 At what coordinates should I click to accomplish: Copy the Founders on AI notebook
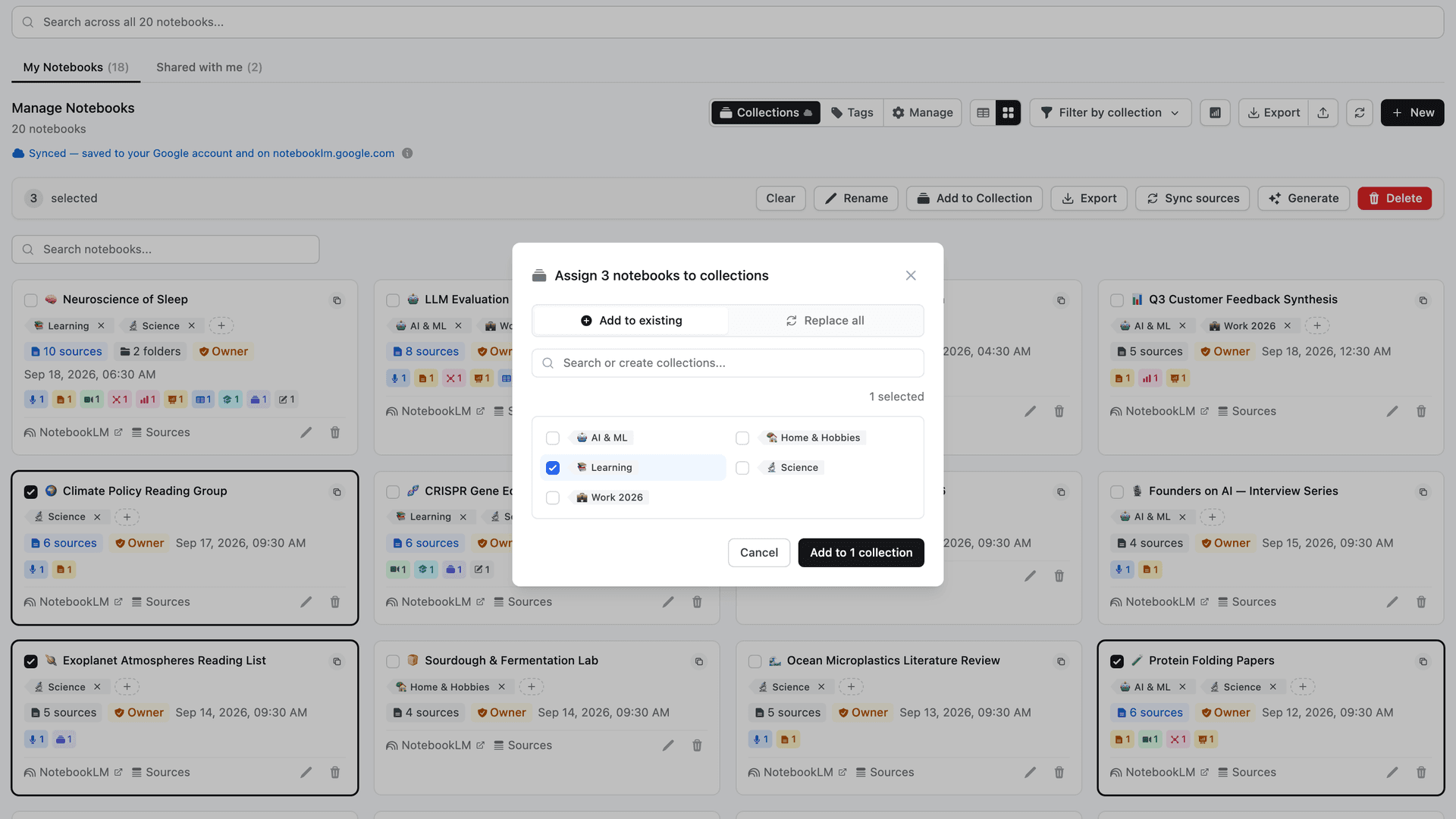[x=1423, y=492]
